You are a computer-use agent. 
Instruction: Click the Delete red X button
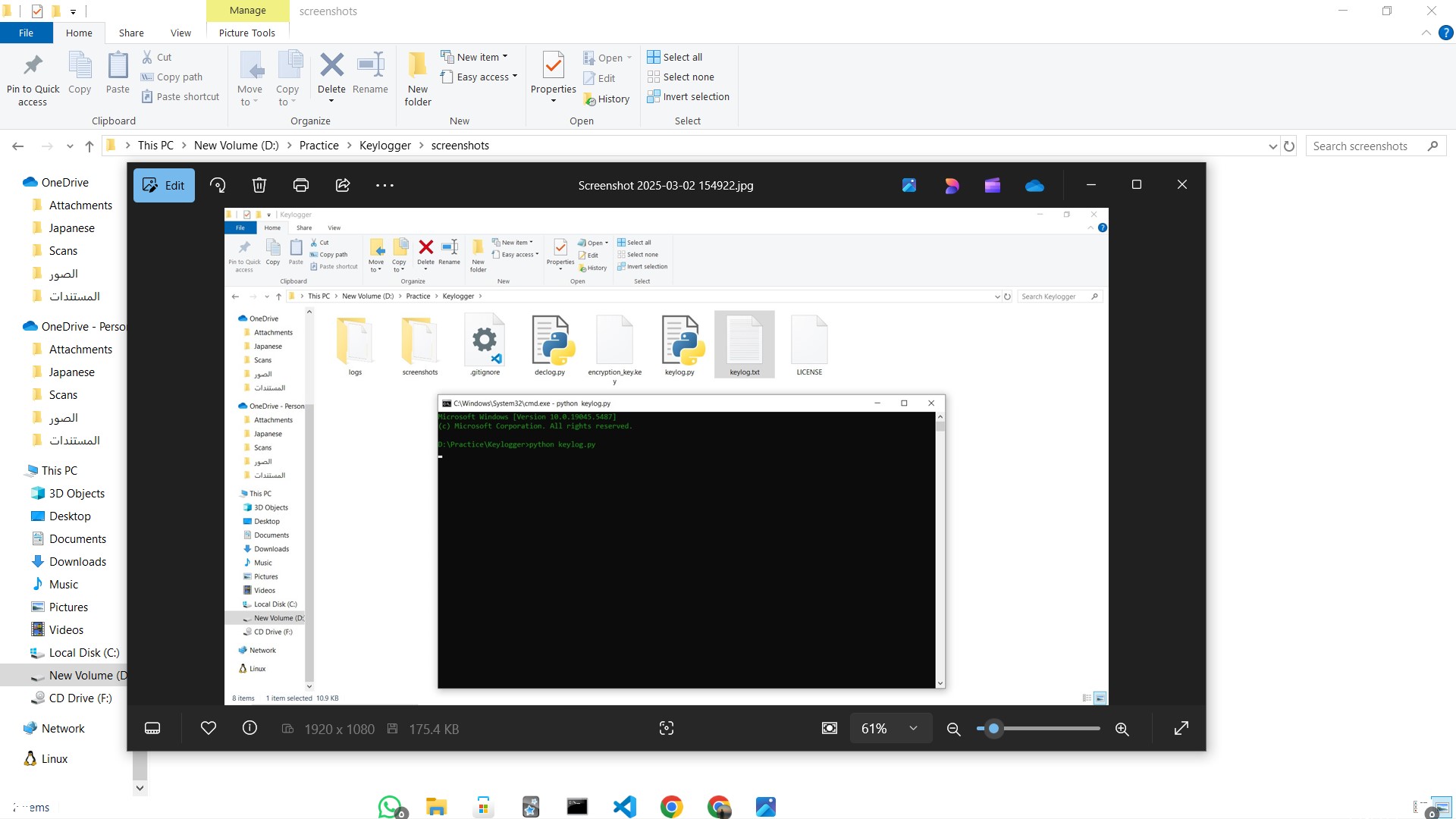click(331, 76)
